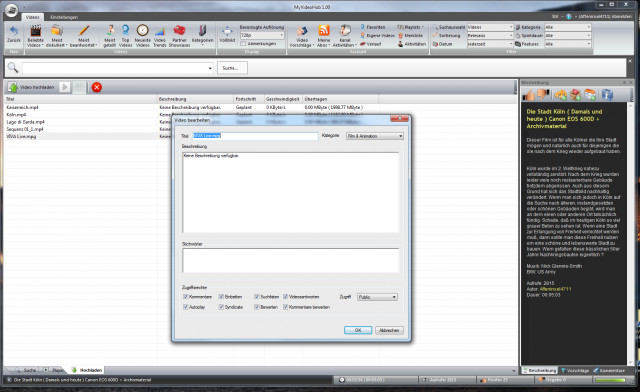The image size is (640, 392).
Task: Open Features filter dropdown
Action: [568, 44]
